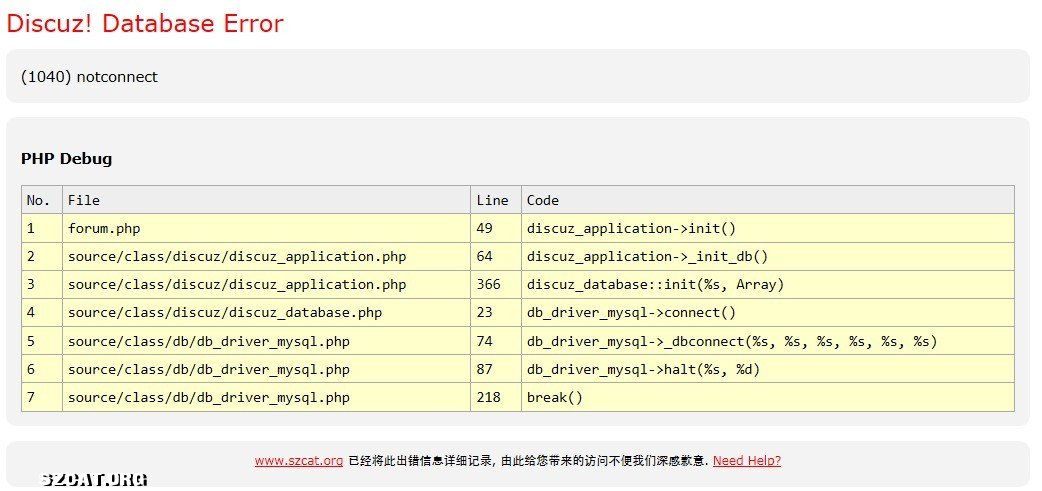Image resolution: width=1042 pixels, height=491 pixels.
Task: Click row number 1 cell
Action: point(42,229)
